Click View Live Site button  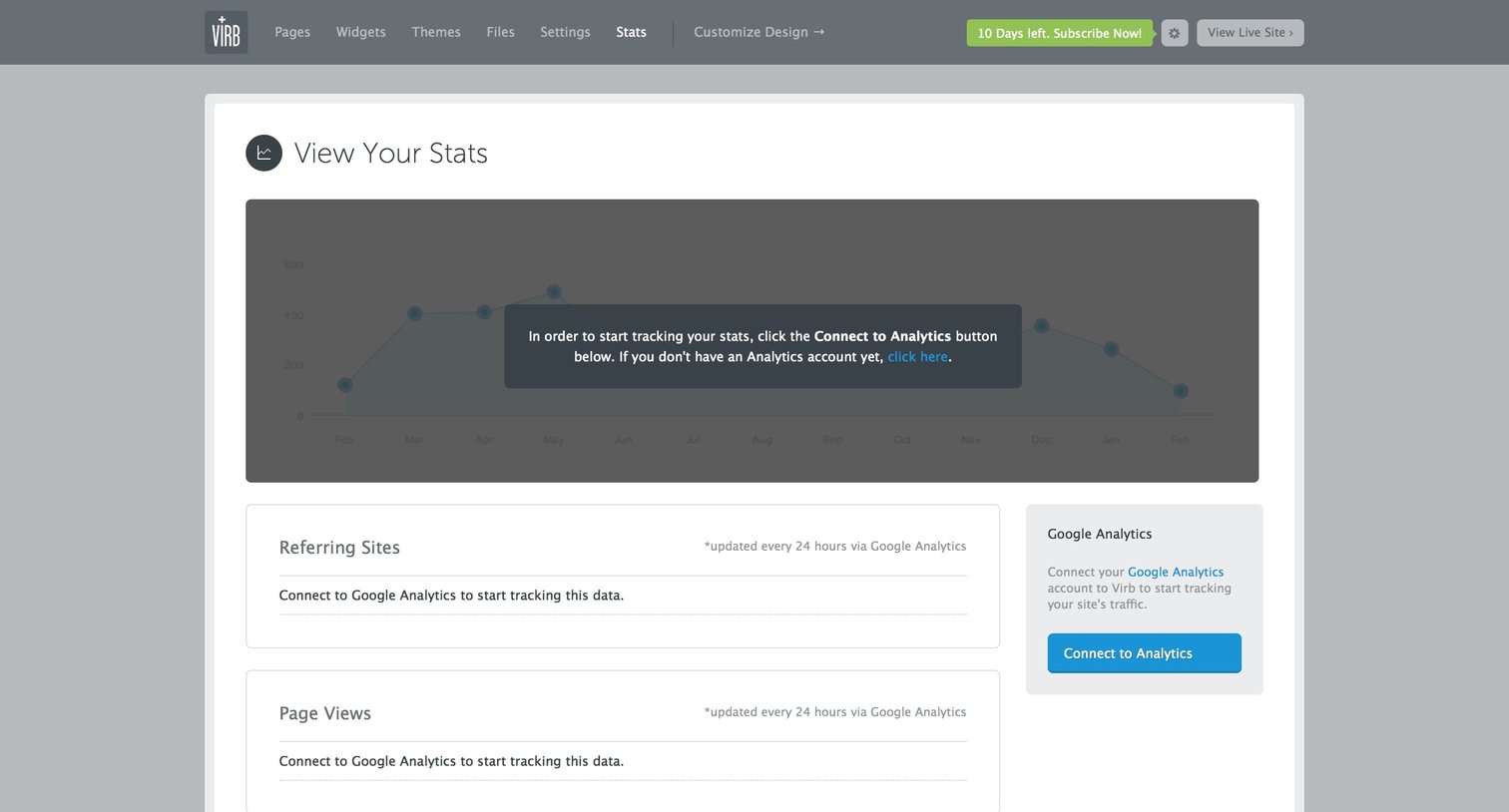pos(1251,33)
